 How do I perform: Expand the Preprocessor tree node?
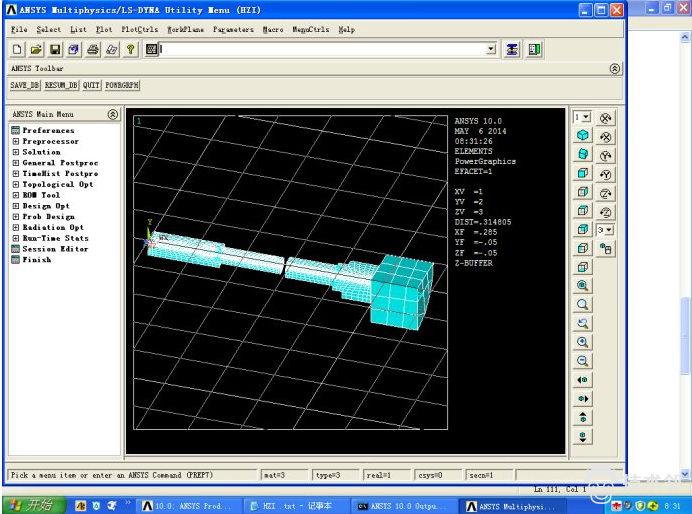click(x=16, y=141)
